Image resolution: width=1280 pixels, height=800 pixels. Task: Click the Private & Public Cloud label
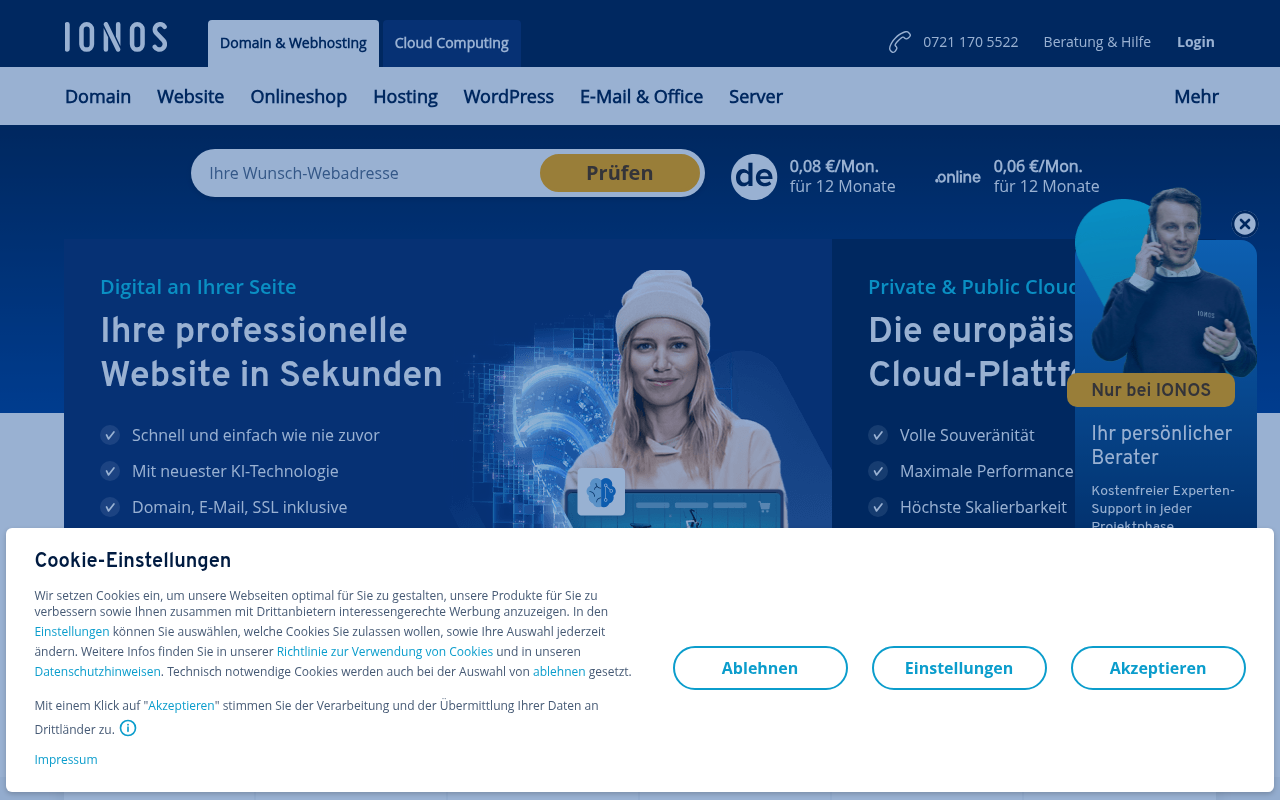[972, 287]
